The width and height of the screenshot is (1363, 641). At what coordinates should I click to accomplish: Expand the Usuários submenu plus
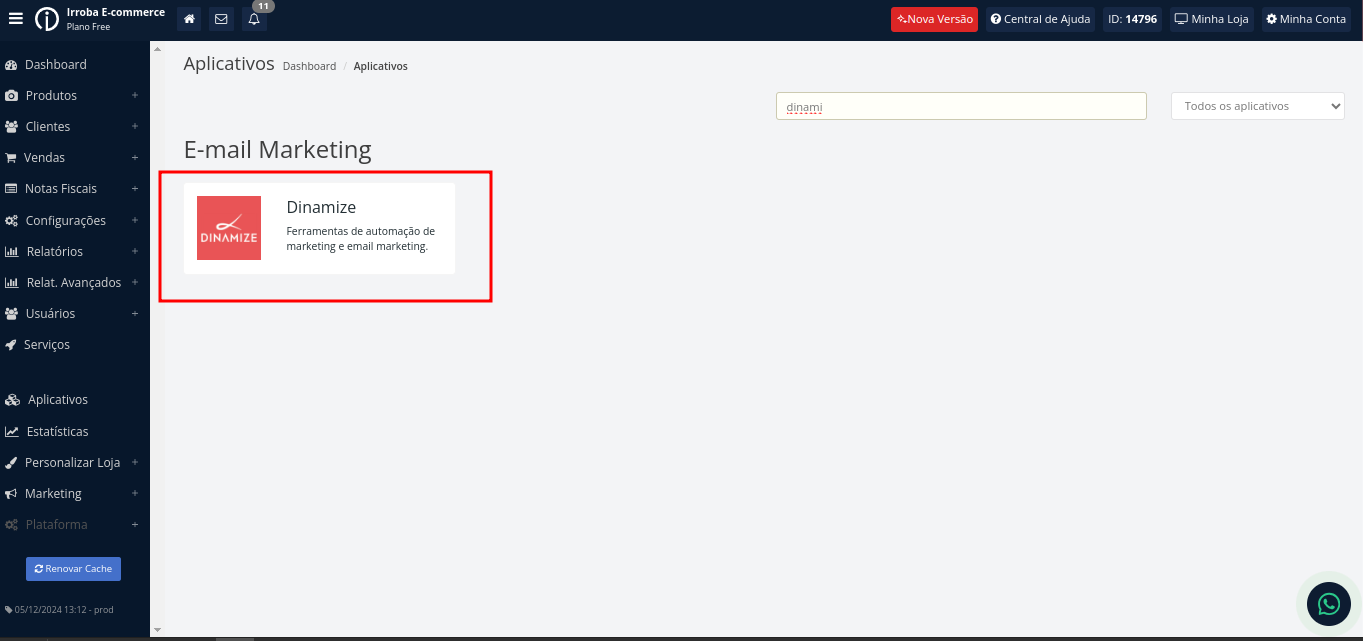click(x=135, y=314)
